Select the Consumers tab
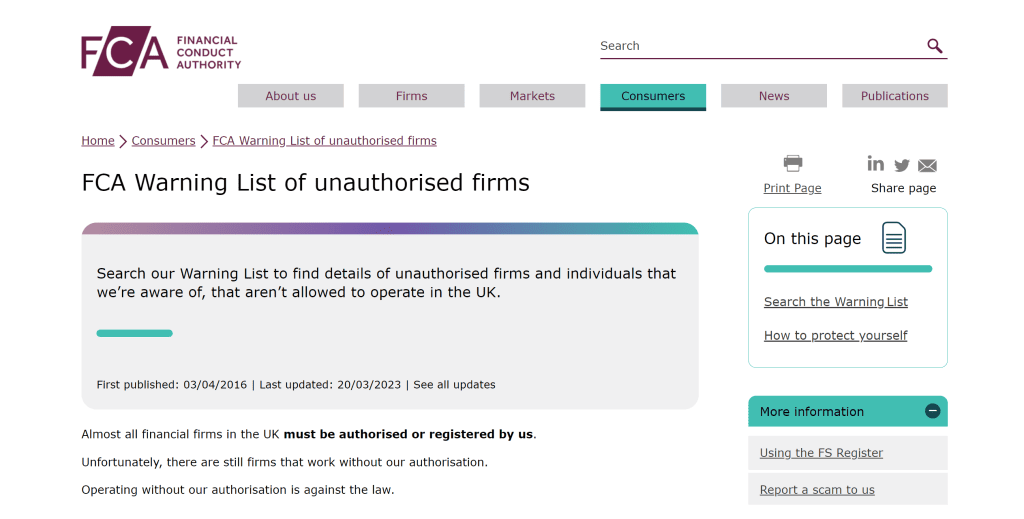 (653, 96)
